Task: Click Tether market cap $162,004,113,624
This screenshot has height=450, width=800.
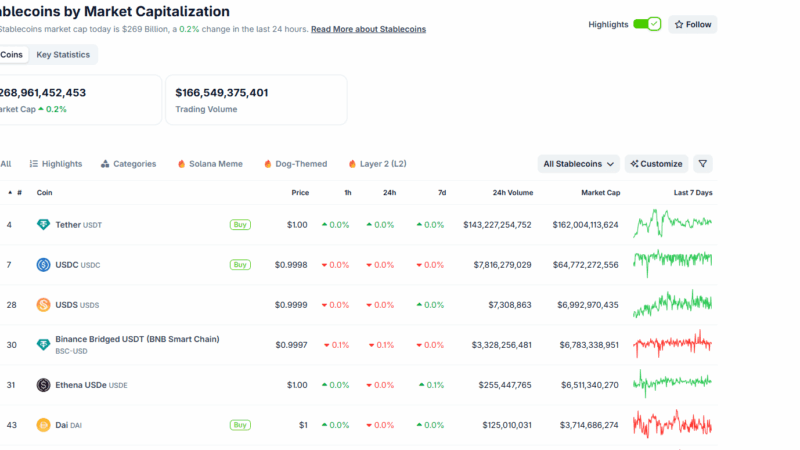Action: coord(585,224)
